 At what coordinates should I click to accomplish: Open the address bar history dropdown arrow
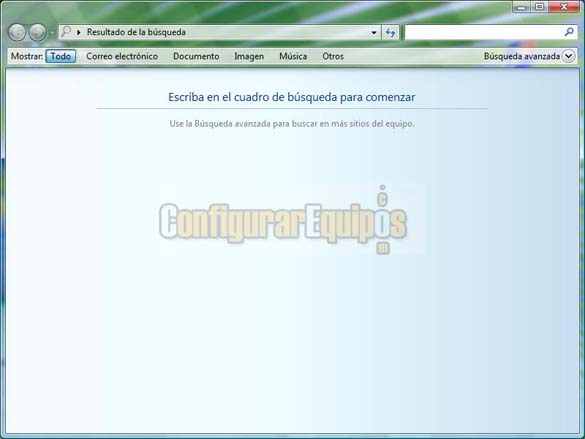[374, 32]
